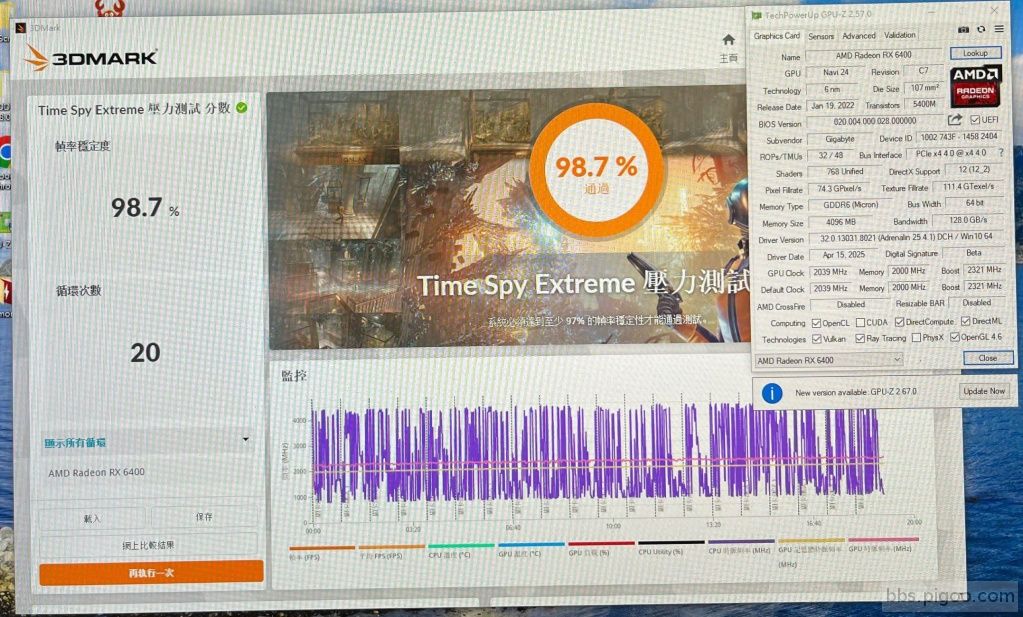This screenshot has width=1023, height=617.
Task: Click the 保存 save button
Action: pyautogui.click(x=204, y=517)
